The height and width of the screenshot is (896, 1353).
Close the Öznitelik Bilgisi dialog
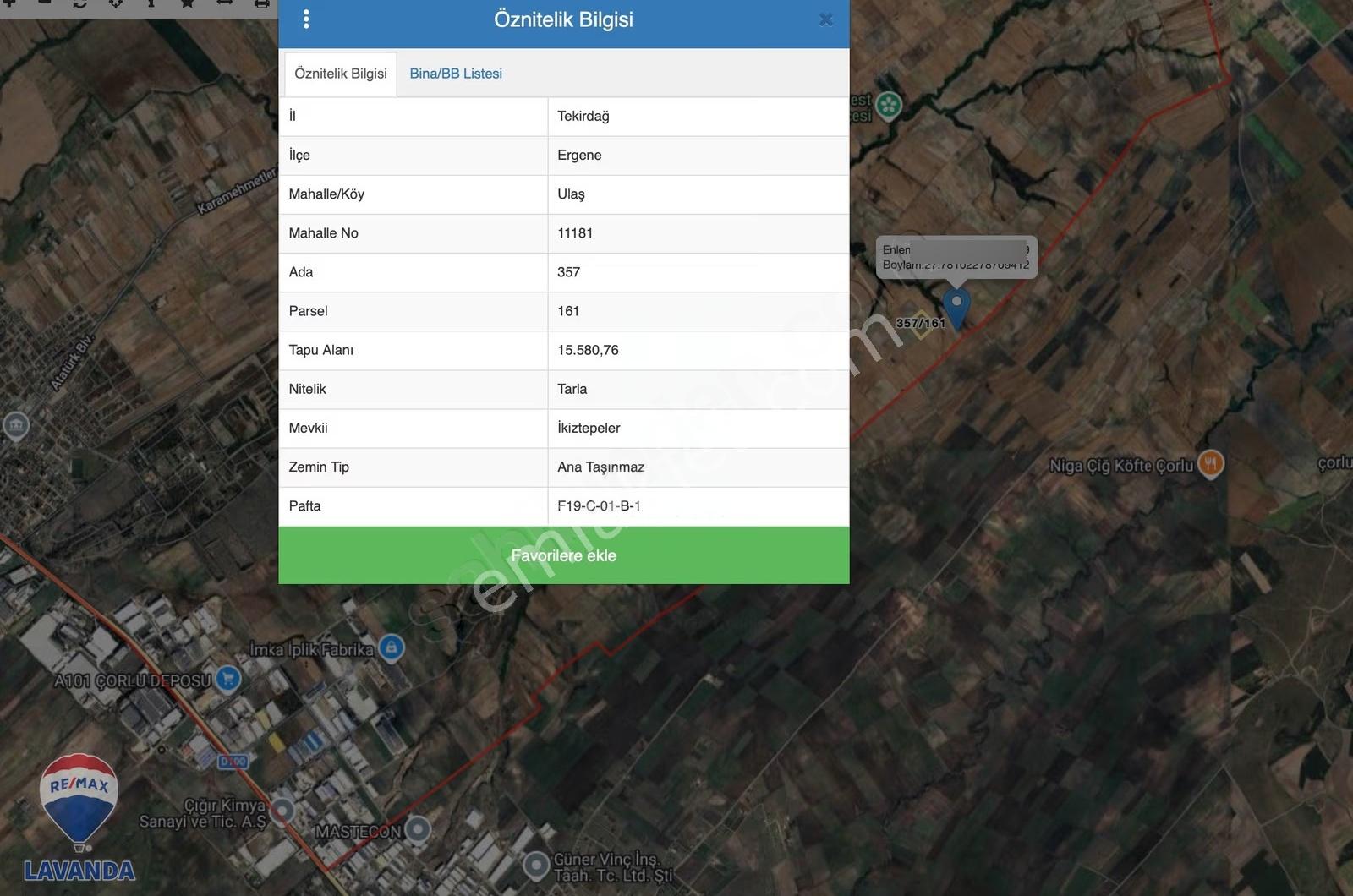[826, 19]
